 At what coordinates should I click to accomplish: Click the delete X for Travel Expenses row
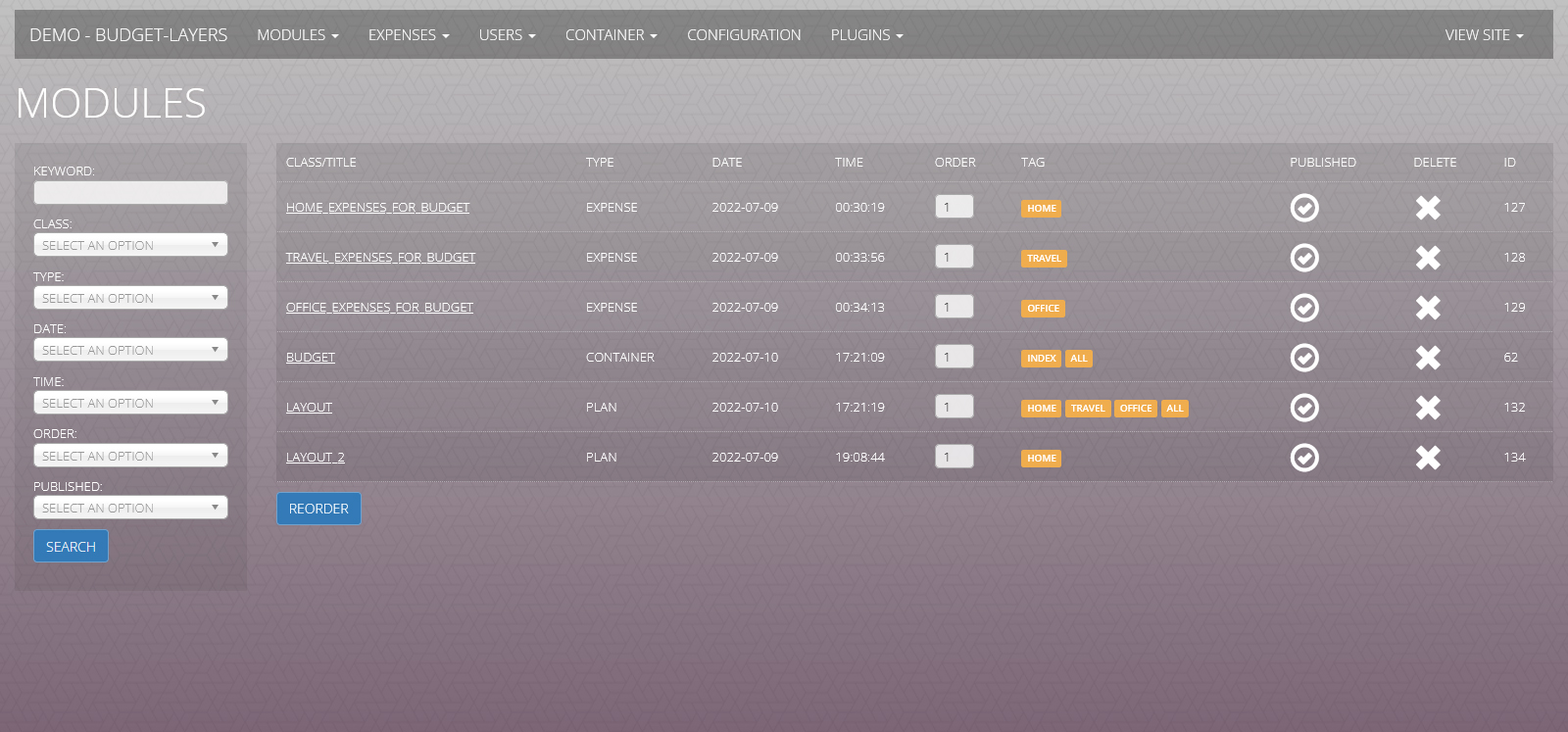(x=1428, y=258)
